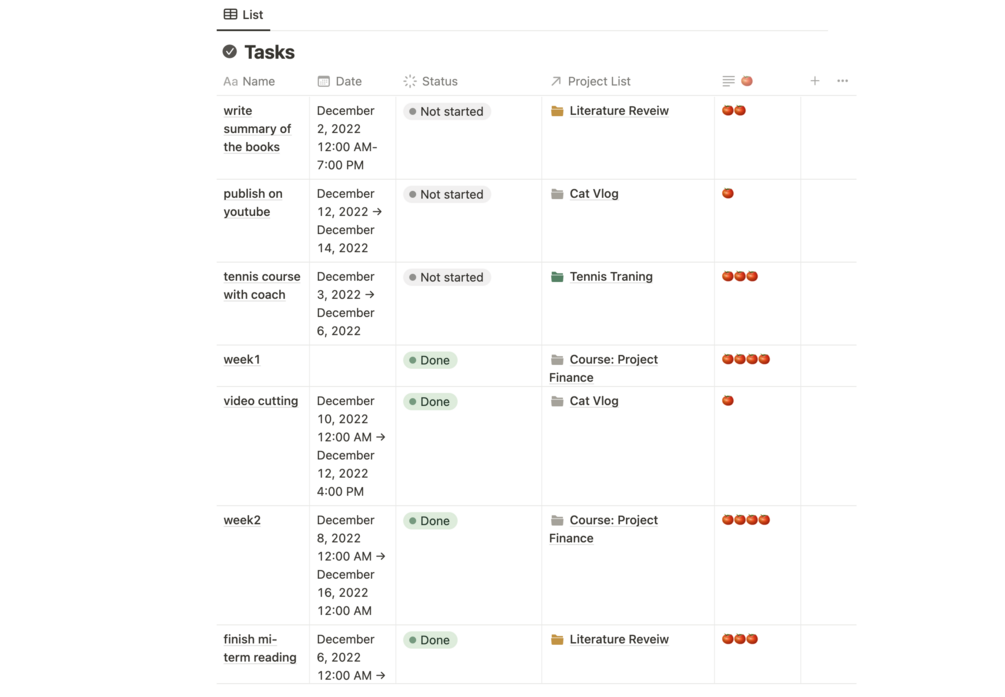Click the Tasks checkmark icon beside the title
Viewport: 1005px width, 697px height.
(x=230, y=52)
